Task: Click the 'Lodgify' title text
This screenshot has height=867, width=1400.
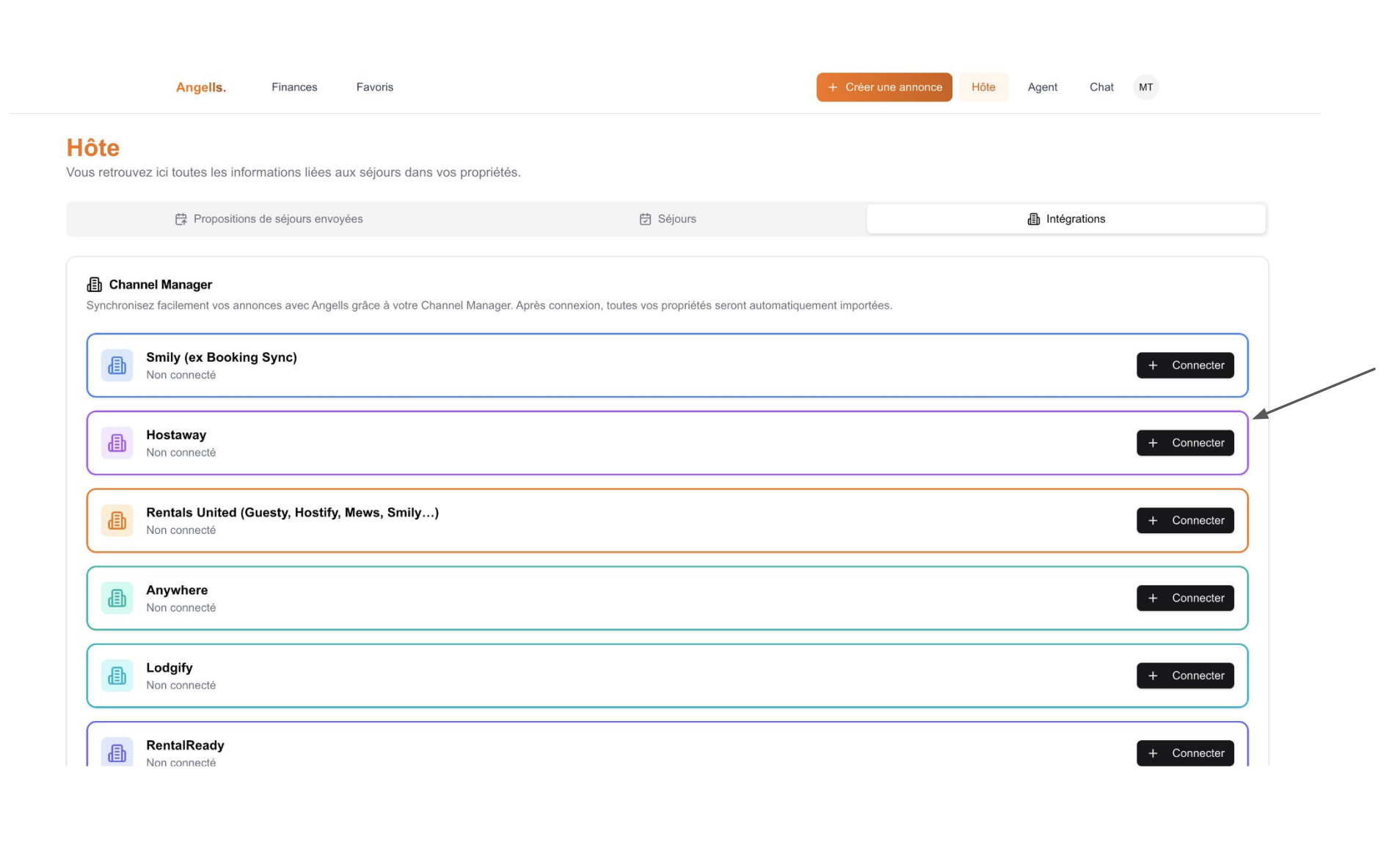Action: coord(169,668)
